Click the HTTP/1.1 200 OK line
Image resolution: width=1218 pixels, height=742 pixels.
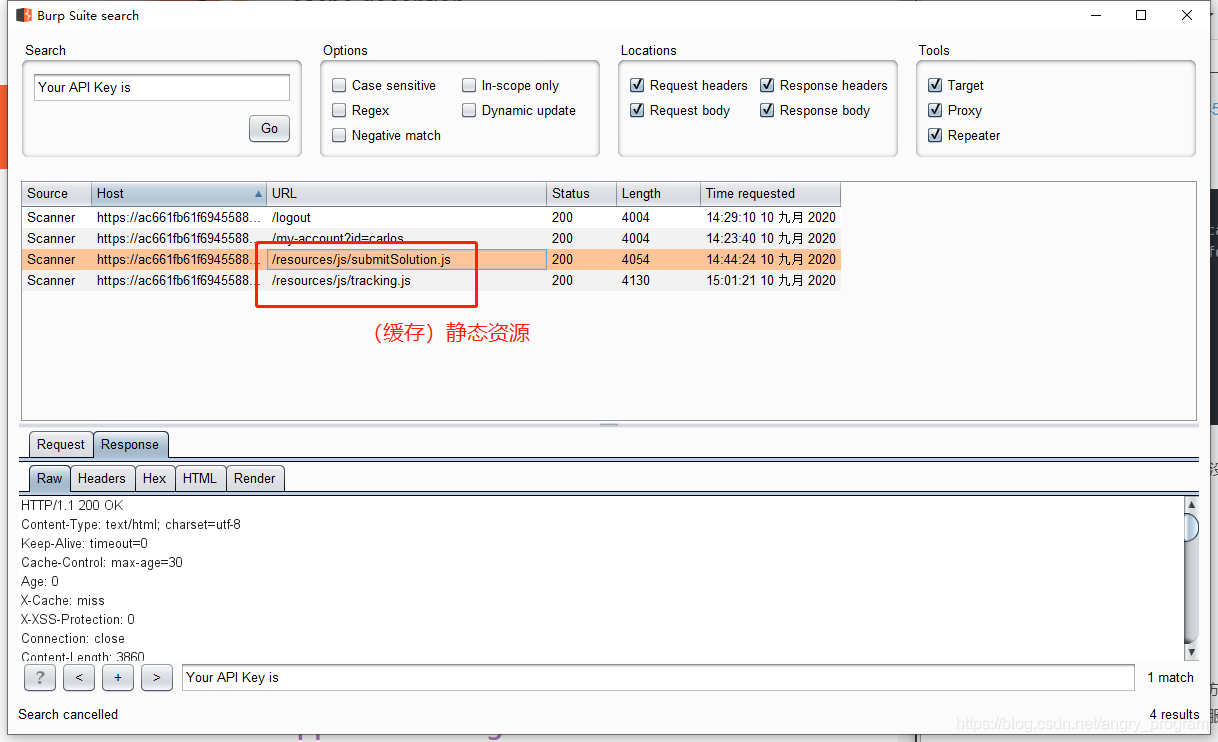pyautogui.click(x=72, y=505)
